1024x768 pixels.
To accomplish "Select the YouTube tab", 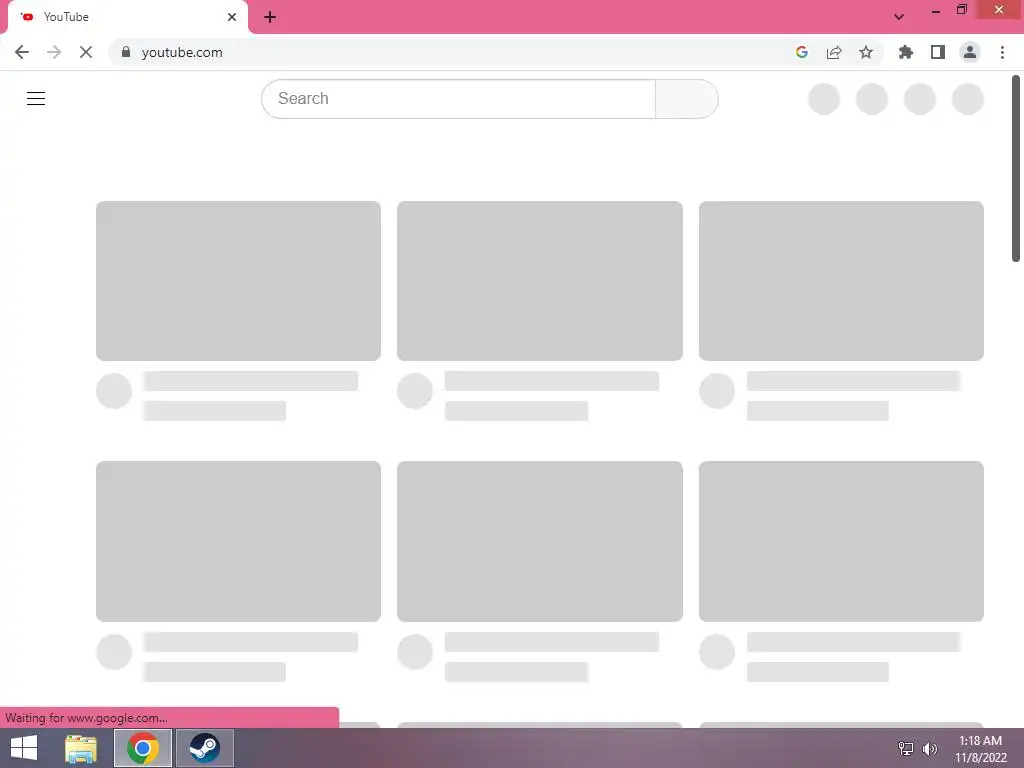I will (x=127, y=17).
